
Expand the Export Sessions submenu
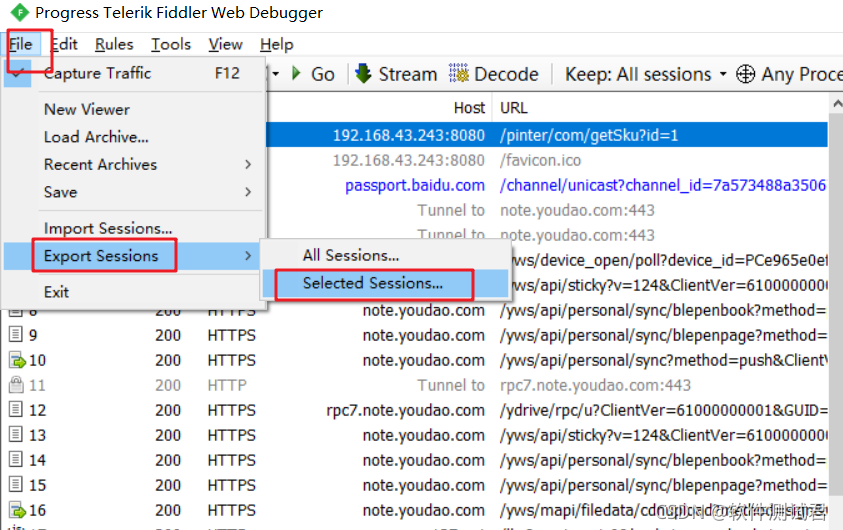[x=133, y=256]
